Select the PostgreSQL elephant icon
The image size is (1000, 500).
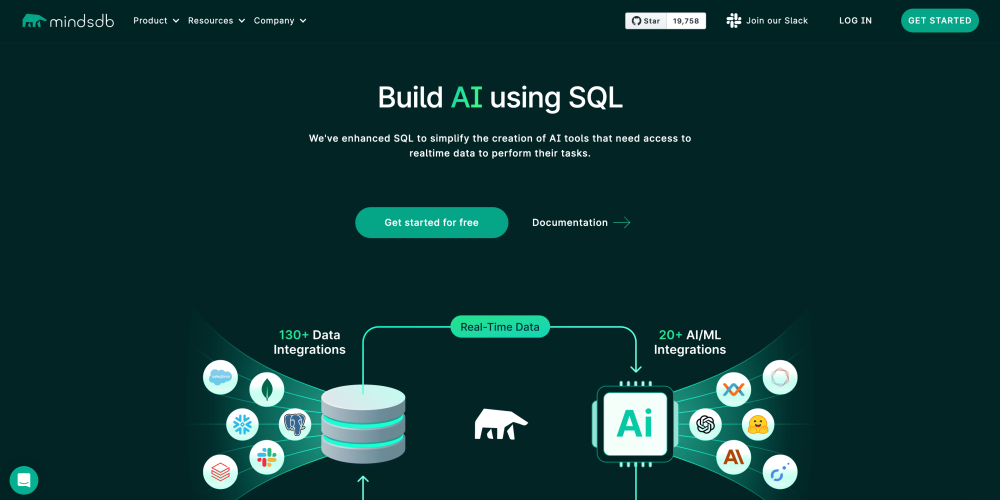click(294, 425)
